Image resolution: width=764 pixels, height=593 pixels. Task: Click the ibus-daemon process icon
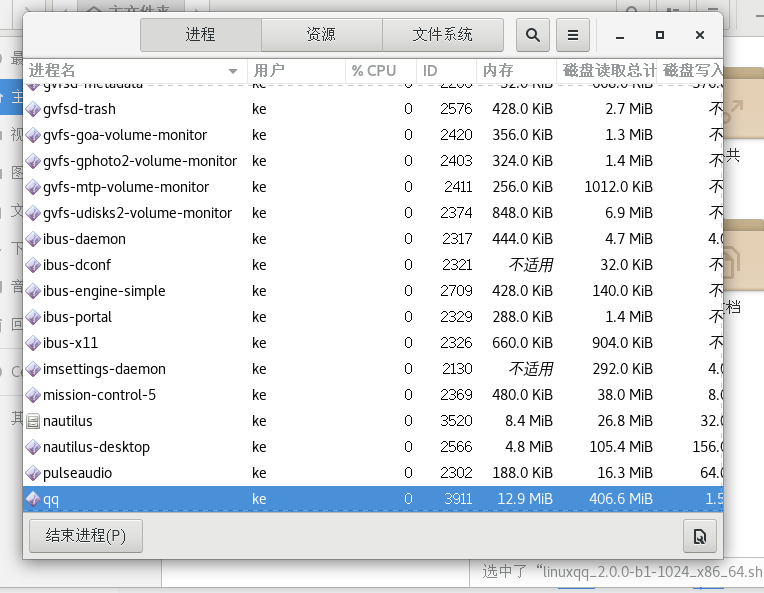[x=33, y=239]
